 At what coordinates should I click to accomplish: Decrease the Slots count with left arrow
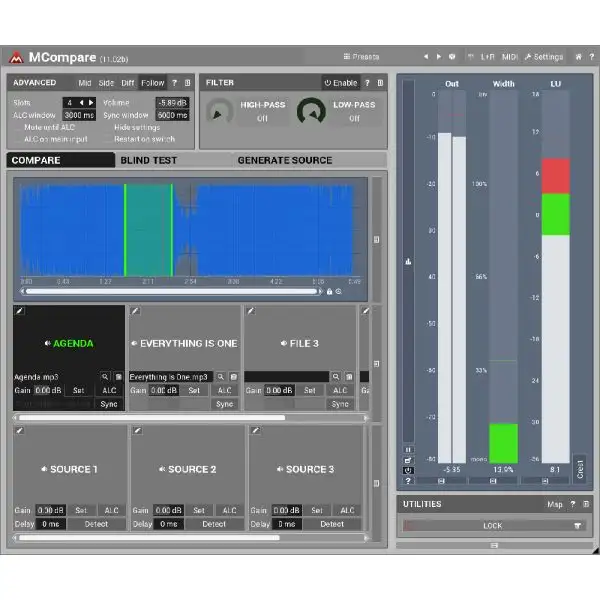tap(81, 103)
